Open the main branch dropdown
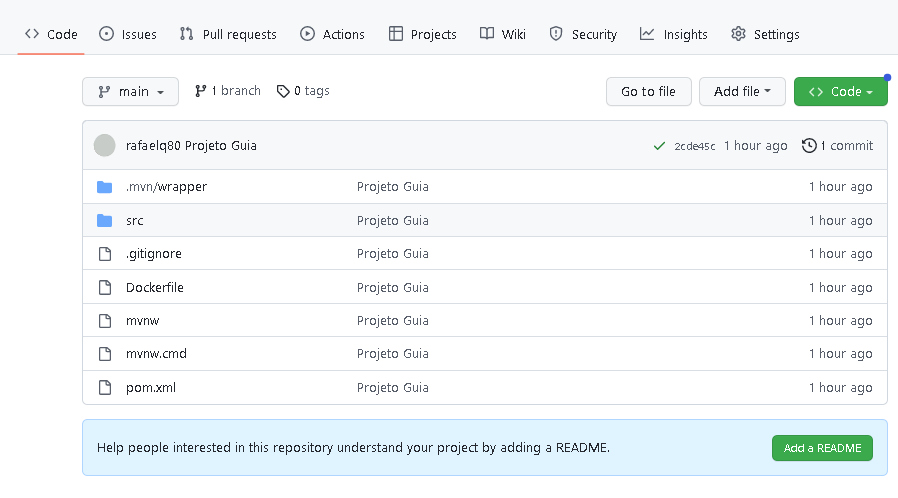This screenshot has height=498, width=898. (130, 92)
